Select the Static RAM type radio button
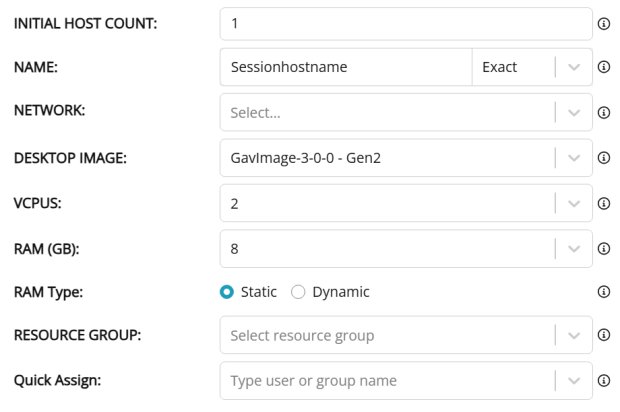Screen dimensions: 620x412 227,292
